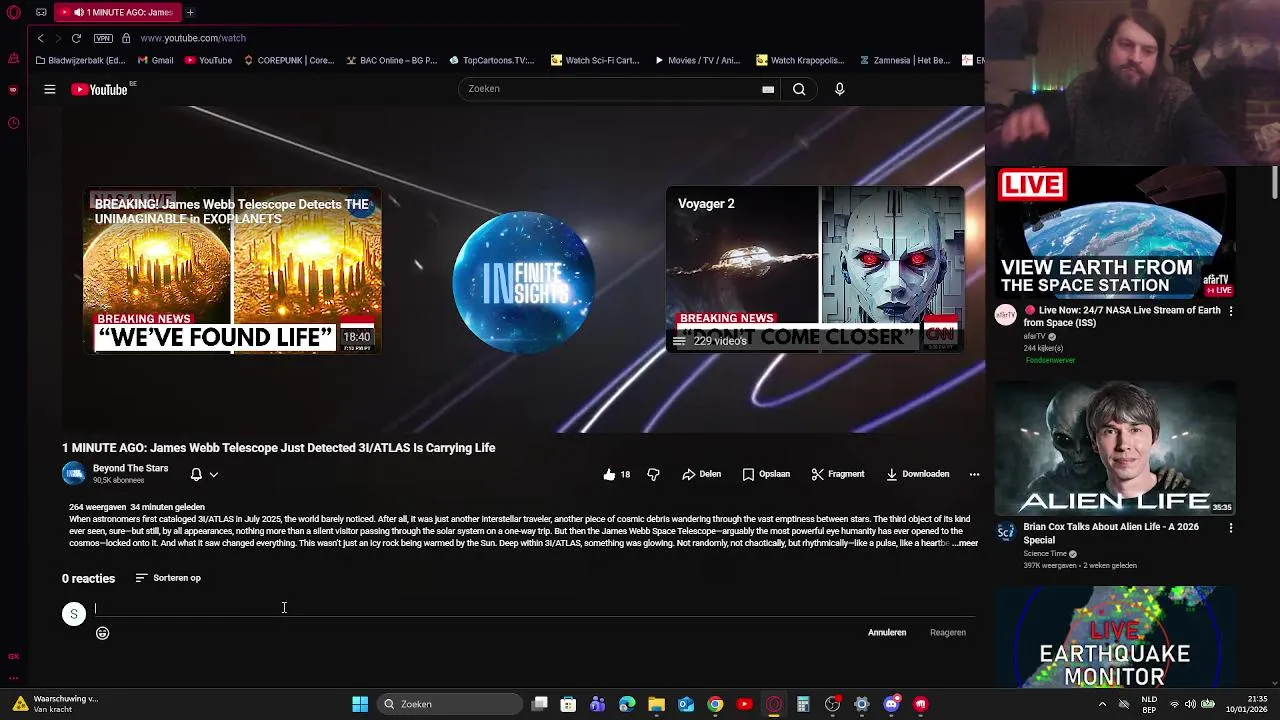Open the YouTube guide hamburger menu

[x=49, y=89]
